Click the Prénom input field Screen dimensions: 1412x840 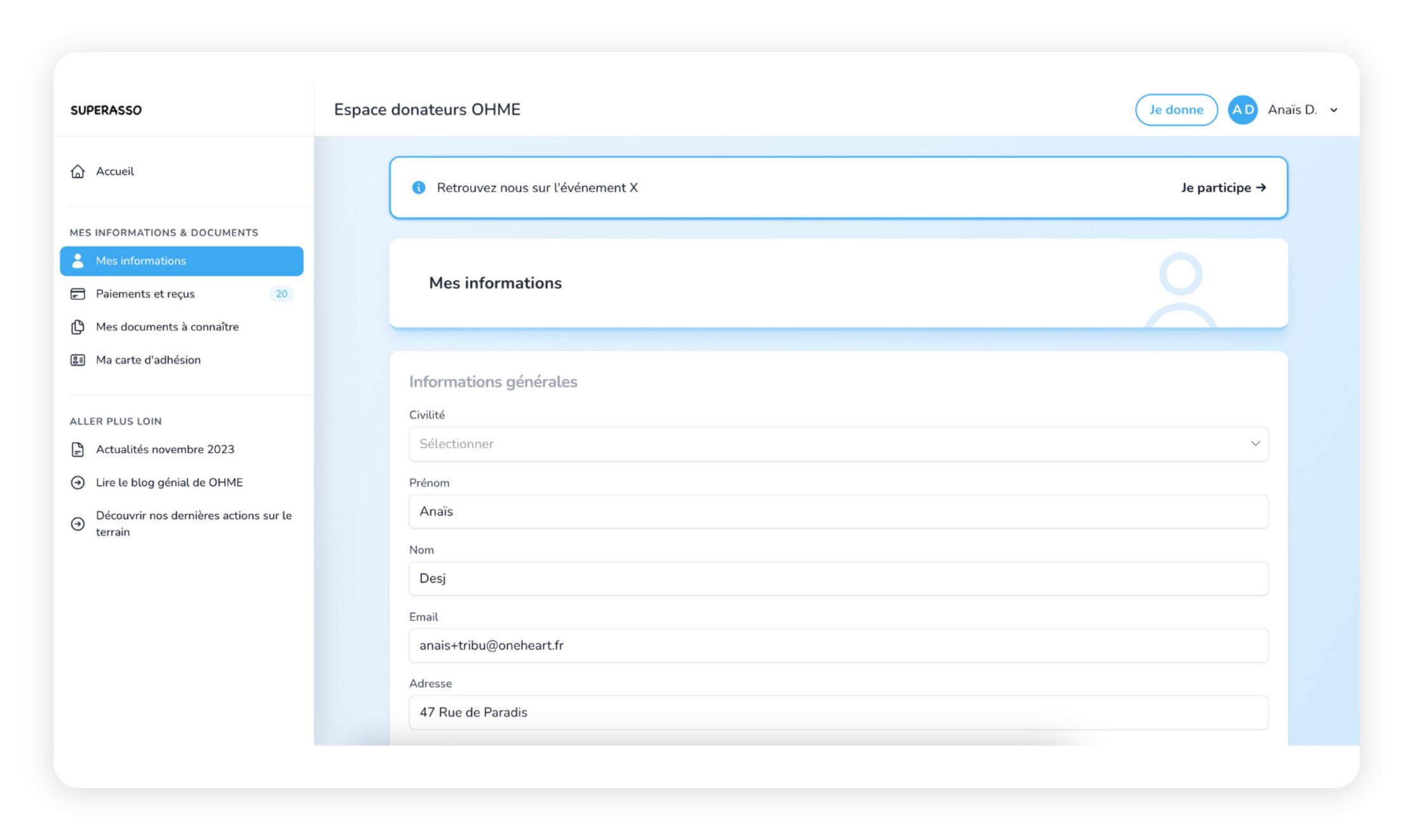tap(838, 511)
